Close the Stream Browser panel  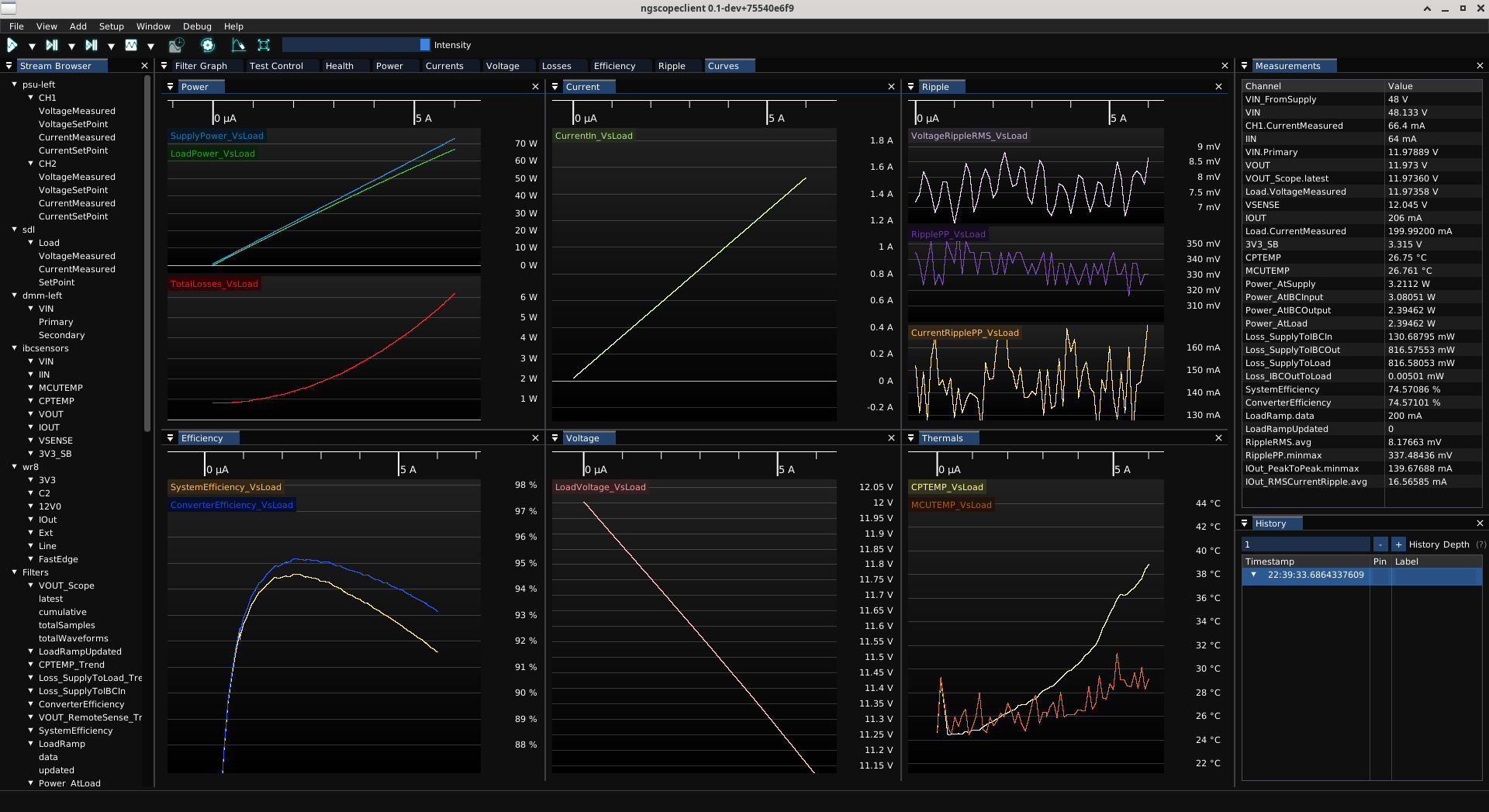click(144, 66)
